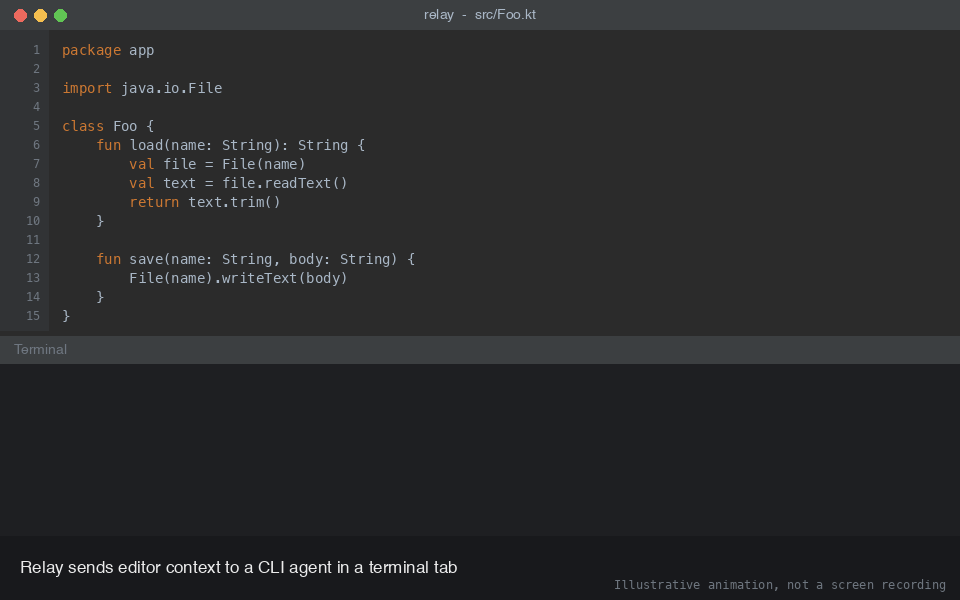Image resolution: width=960 pixels, height=600 pixels.
Task: Click 'file.readText()' on line 8
Action: pos(285,183)
